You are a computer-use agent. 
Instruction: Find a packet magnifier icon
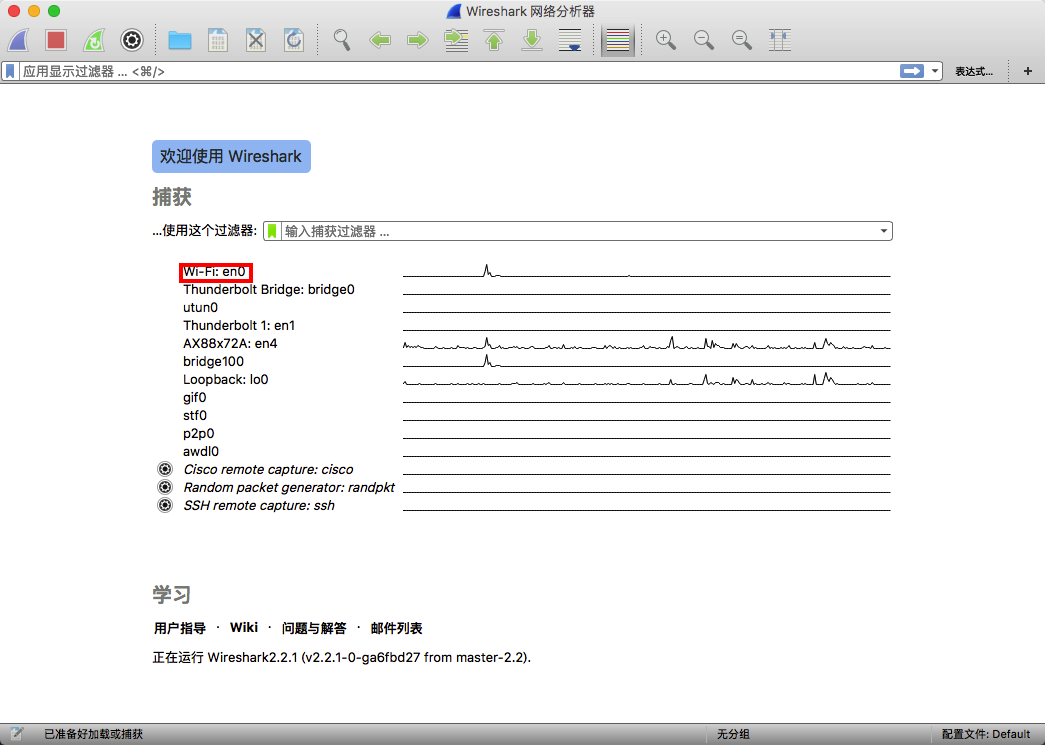pos(342,40)
